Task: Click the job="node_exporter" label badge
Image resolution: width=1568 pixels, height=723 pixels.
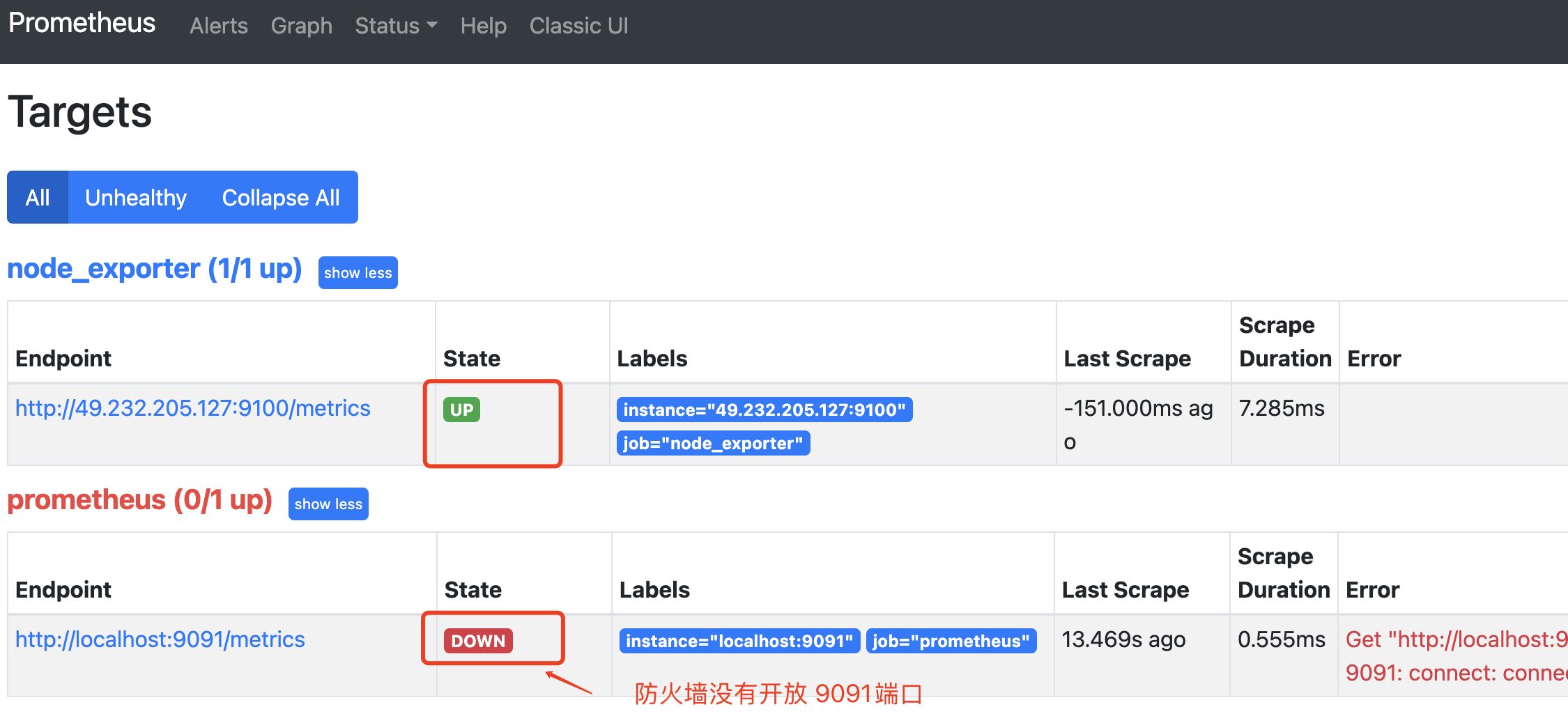Action: (713, 443)
